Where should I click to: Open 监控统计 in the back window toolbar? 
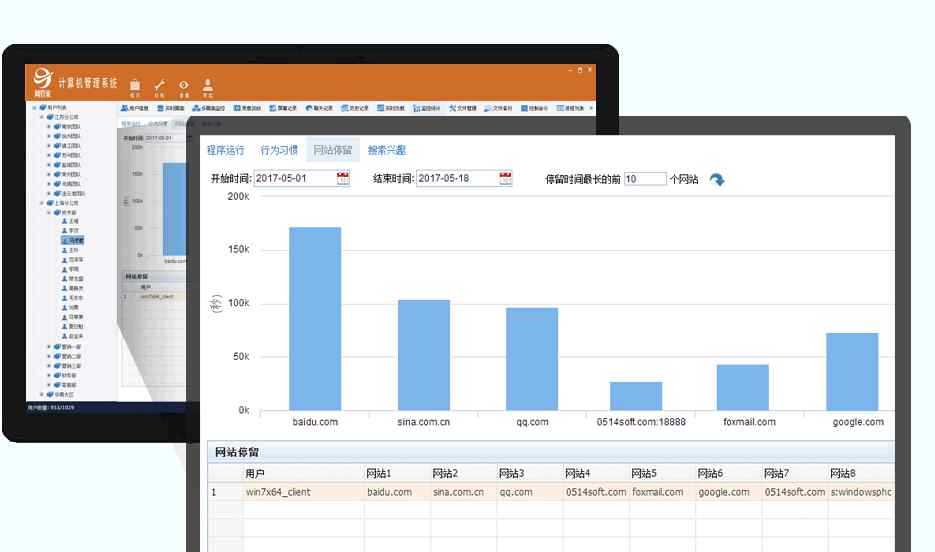(x=426, y=108)
